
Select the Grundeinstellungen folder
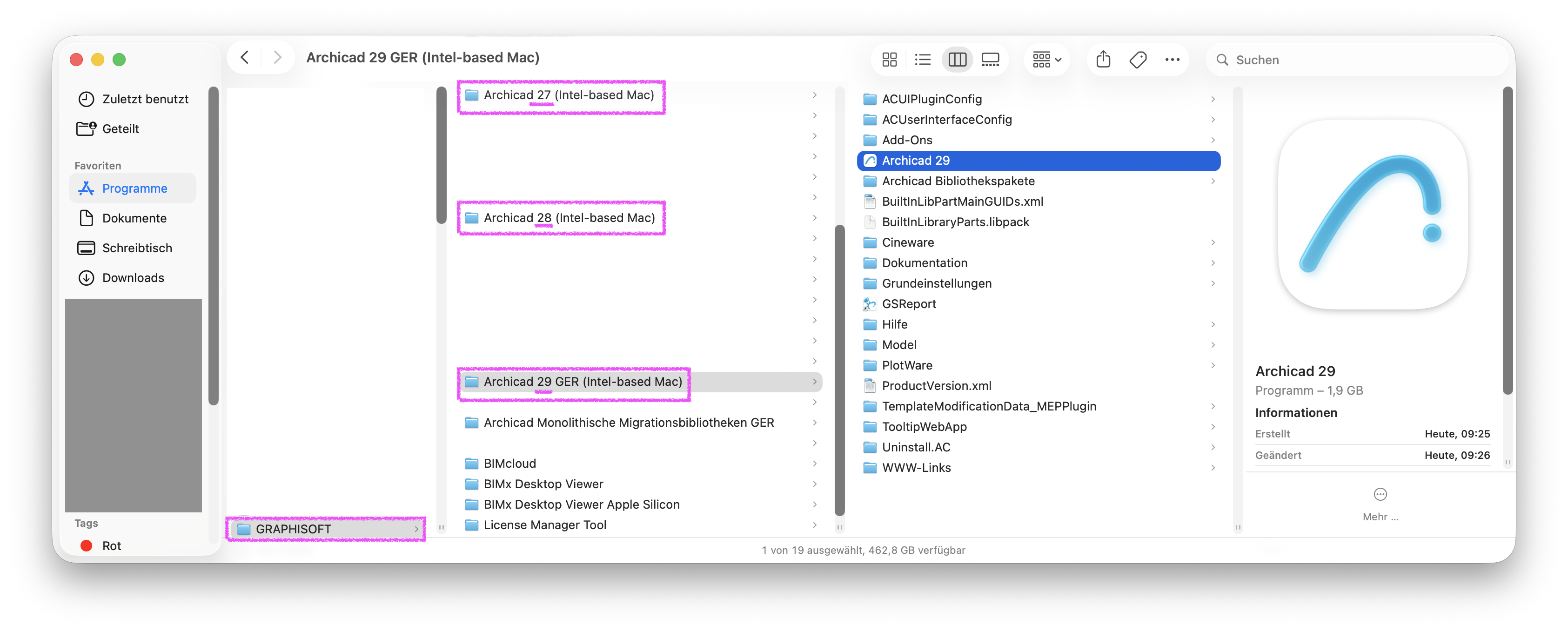1039,284
